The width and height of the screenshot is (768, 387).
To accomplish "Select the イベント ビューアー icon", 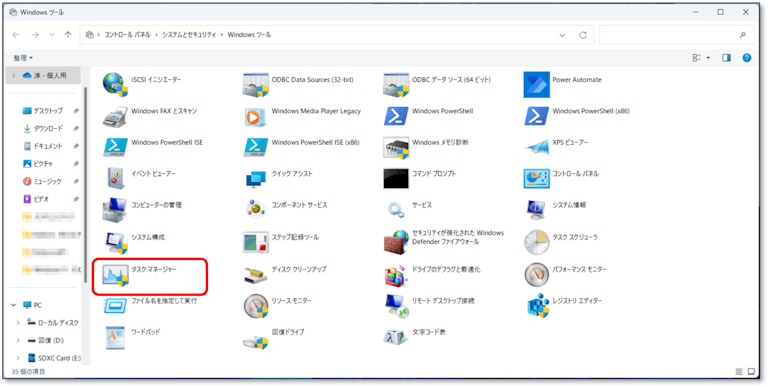I will pyautogui.click(x=116, y=179).
